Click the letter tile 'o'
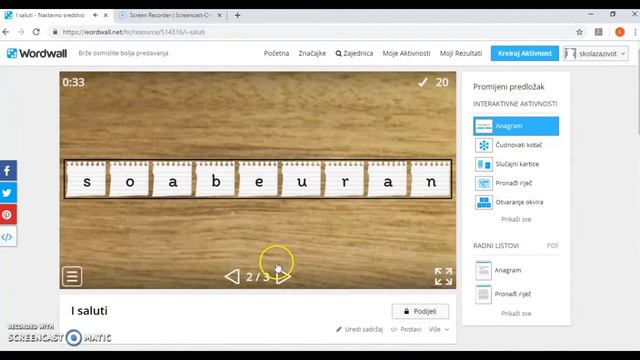The width and height of the screenshot is (640, 360). 130,179
